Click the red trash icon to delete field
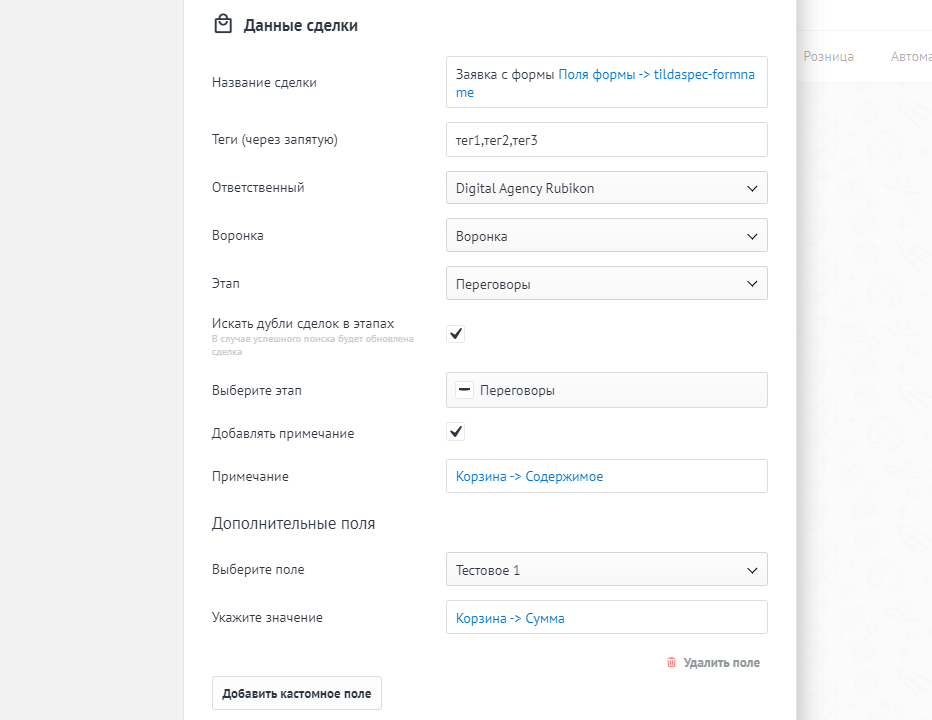Screen dimensions: 932x720 pos(671,662)
